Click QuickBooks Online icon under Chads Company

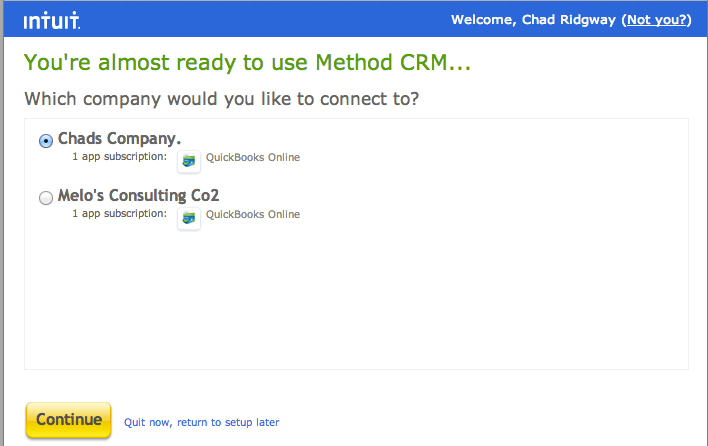click(x=189, y=161)
